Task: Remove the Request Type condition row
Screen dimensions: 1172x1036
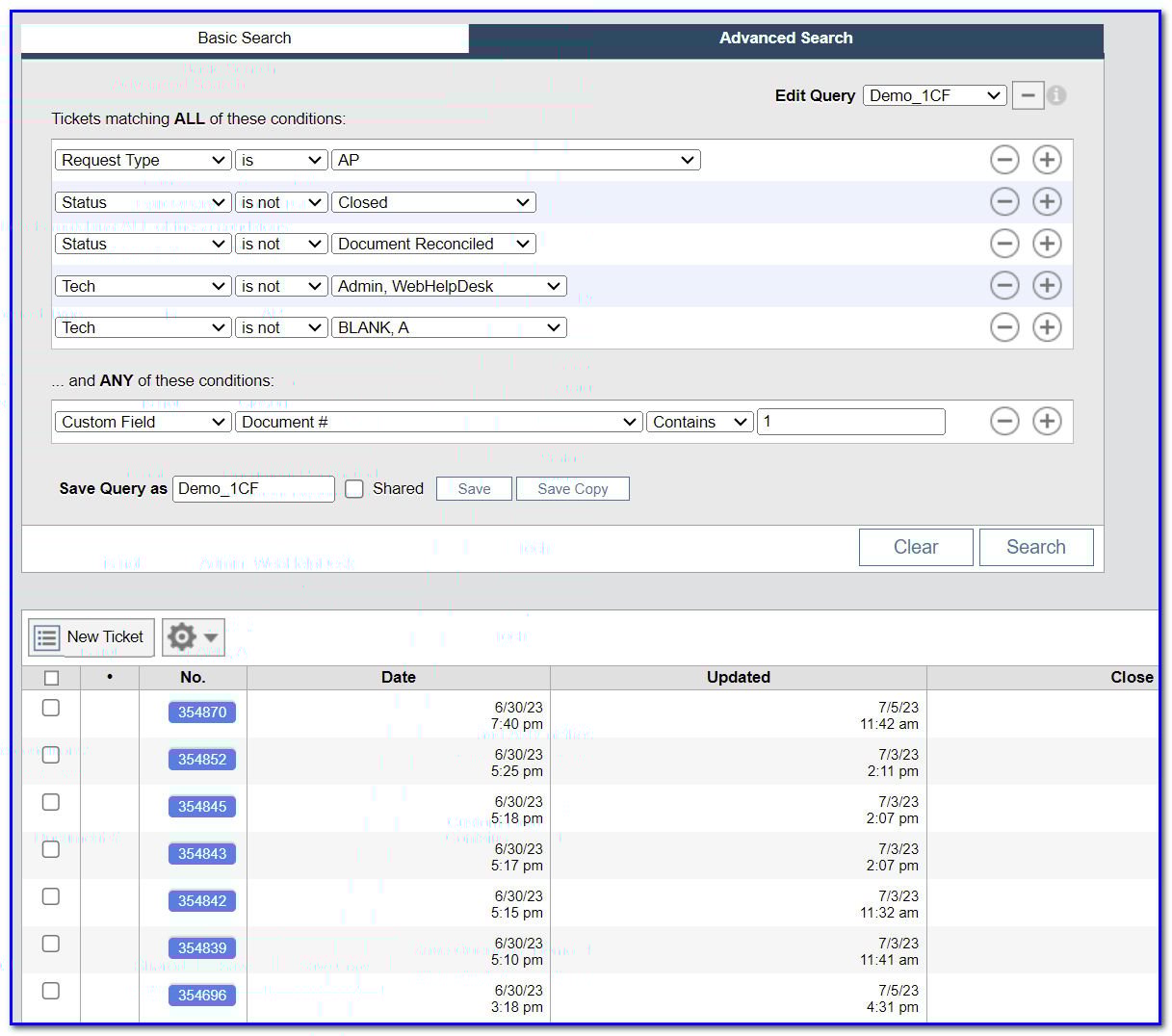Action: 1004,160
